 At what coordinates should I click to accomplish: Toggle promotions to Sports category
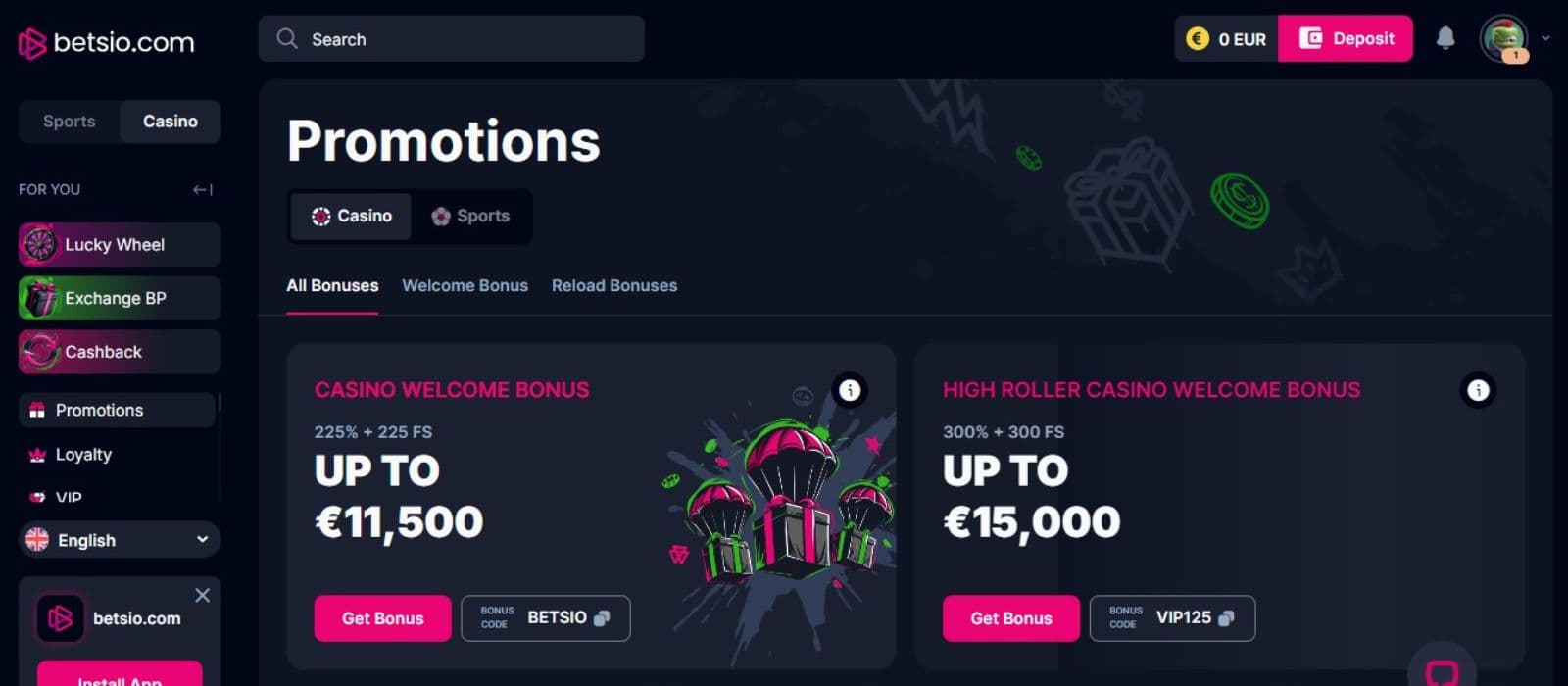click(x=471, y=216)
